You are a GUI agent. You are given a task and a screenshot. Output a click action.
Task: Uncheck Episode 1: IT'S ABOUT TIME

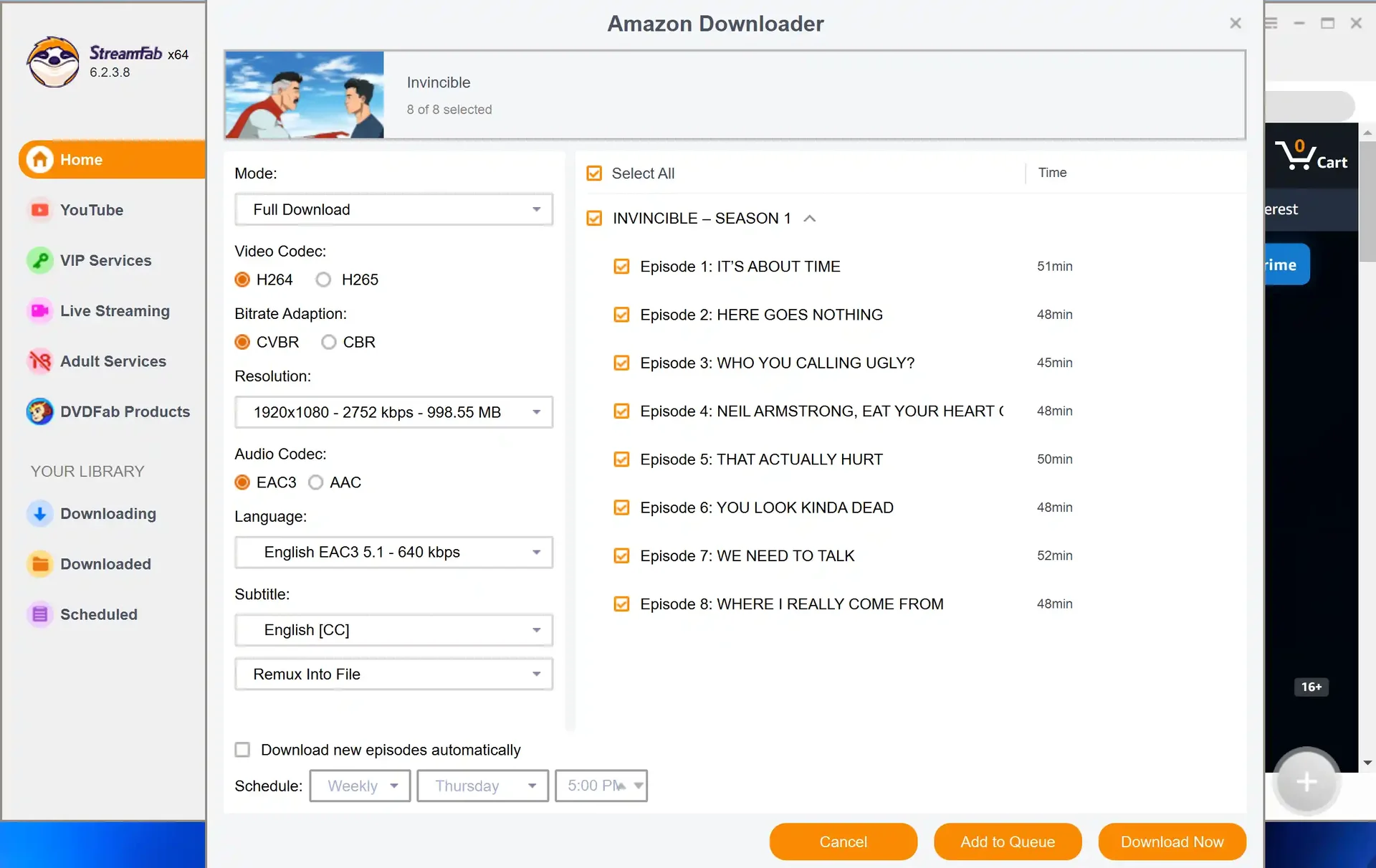pos(621,267)
